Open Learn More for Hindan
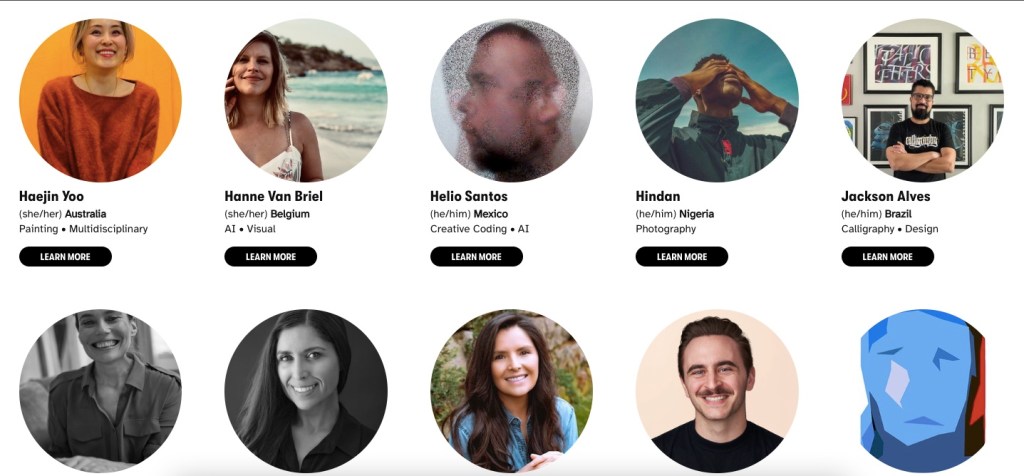 tap(681, 257)
